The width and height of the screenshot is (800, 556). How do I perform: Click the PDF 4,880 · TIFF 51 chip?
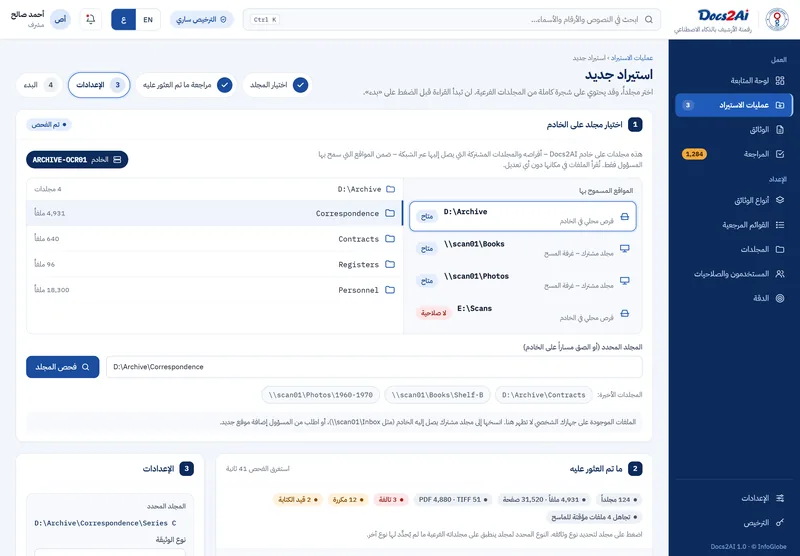click(453, 499)
